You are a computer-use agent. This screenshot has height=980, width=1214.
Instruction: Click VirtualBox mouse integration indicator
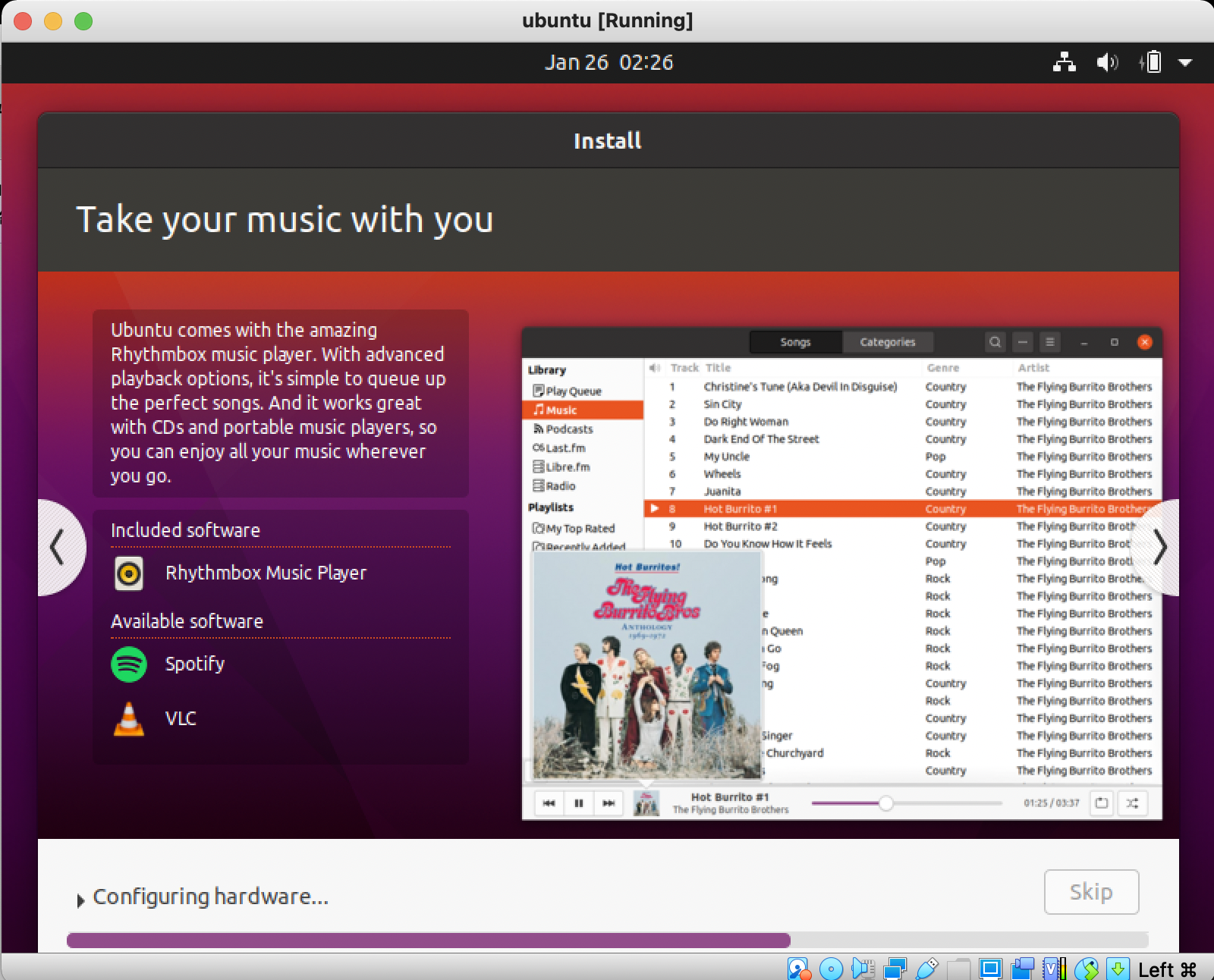click(1087, 969)
